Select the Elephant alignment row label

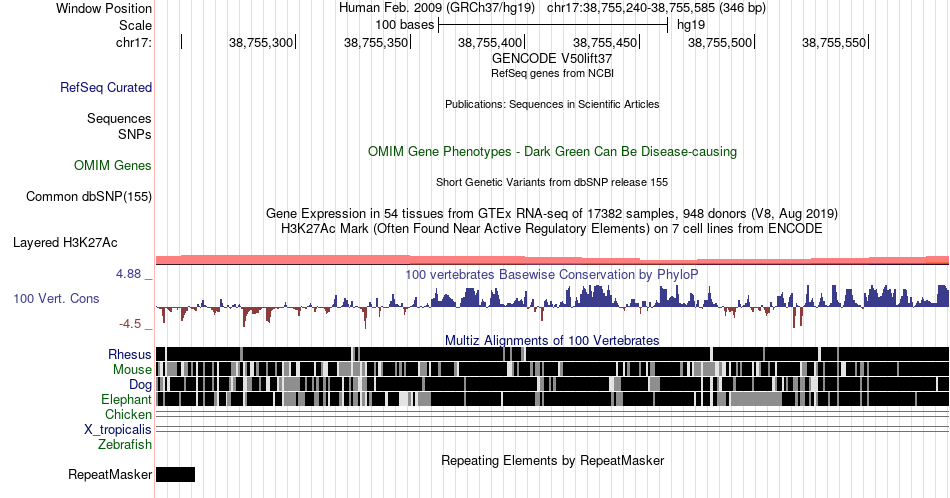127,399
